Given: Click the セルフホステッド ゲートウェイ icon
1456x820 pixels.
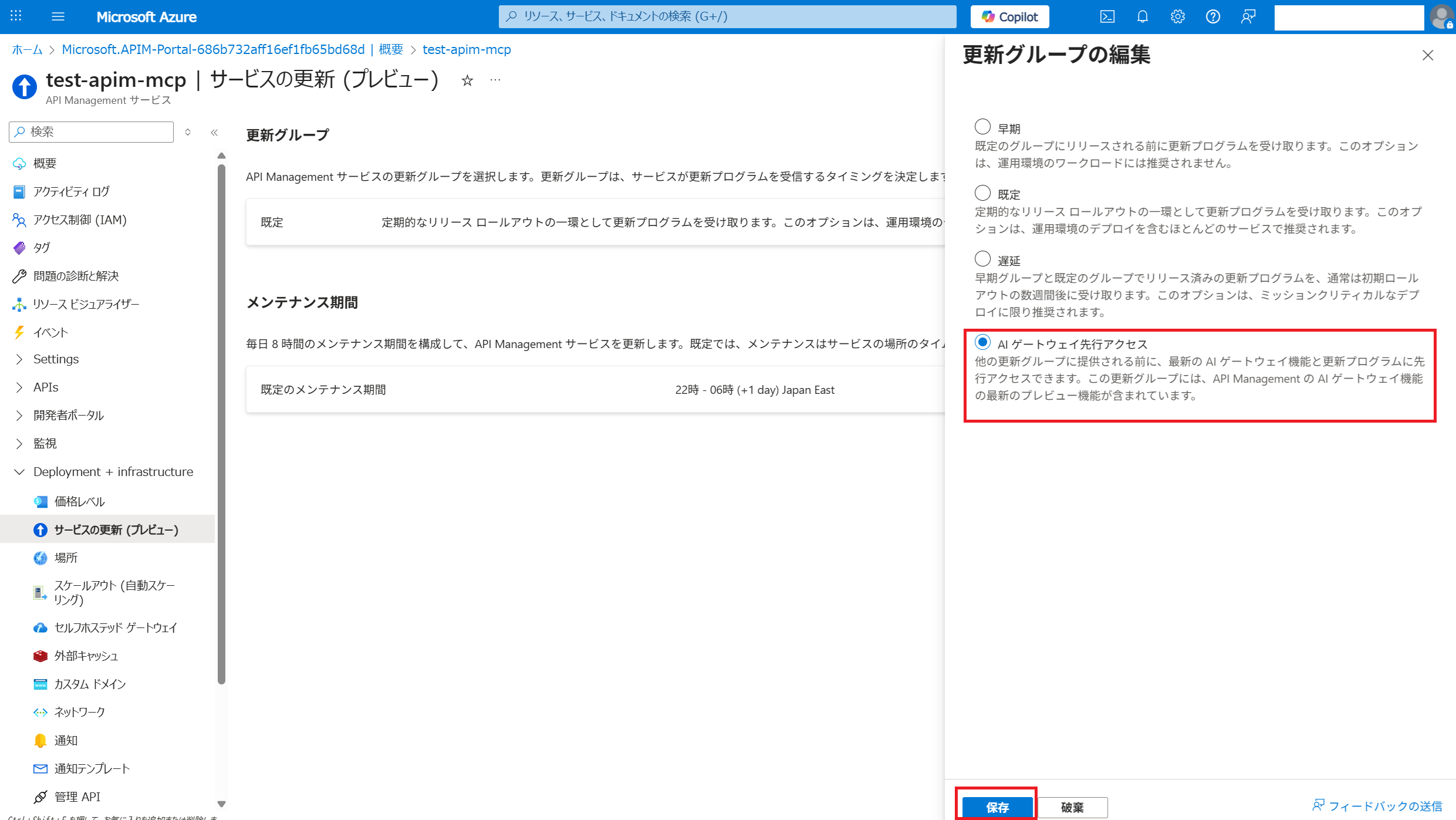Looking at the screenshot, I should tap(40, 627).
